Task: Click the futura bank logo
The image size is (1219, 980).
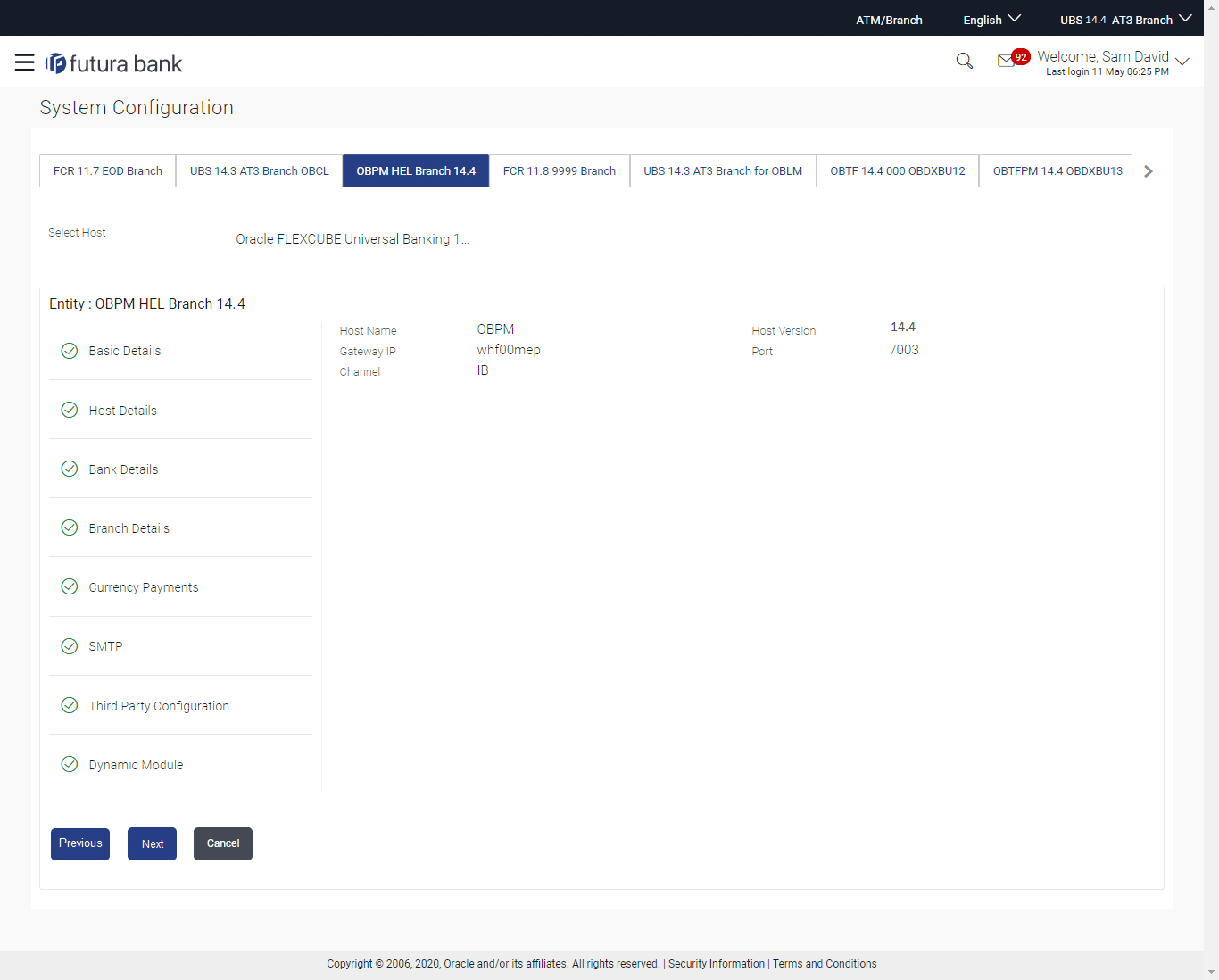Action: coord(113,63)
